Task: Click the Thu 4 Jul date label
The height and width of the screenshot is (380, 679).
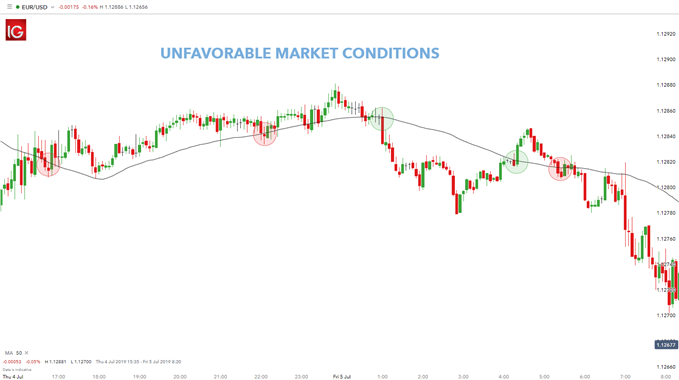Action: coord(13,377)
